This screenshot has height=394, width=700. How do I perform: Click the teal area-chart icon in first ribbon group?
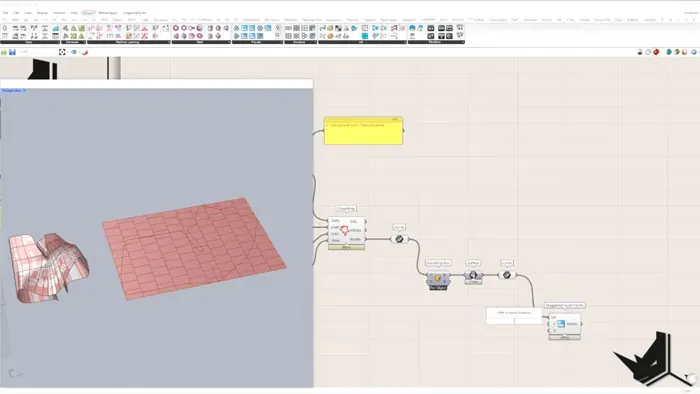coord(55,28)
